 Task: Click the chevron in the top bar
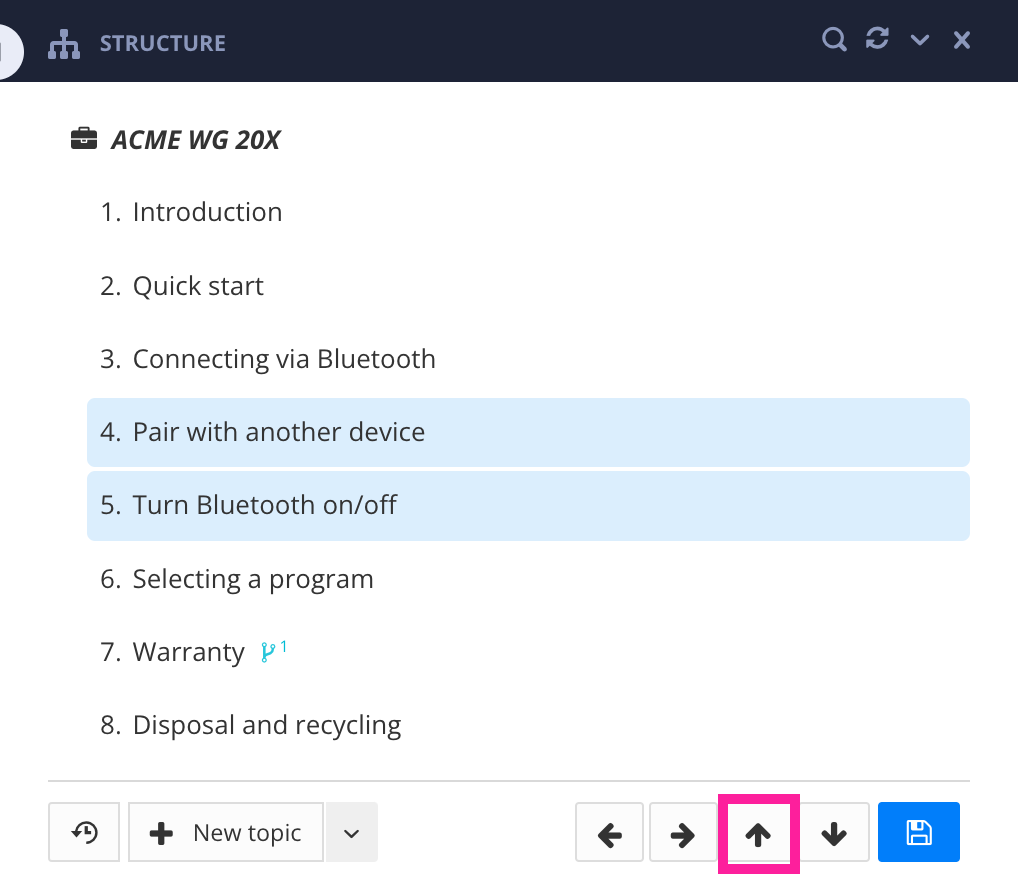(919, 39)
